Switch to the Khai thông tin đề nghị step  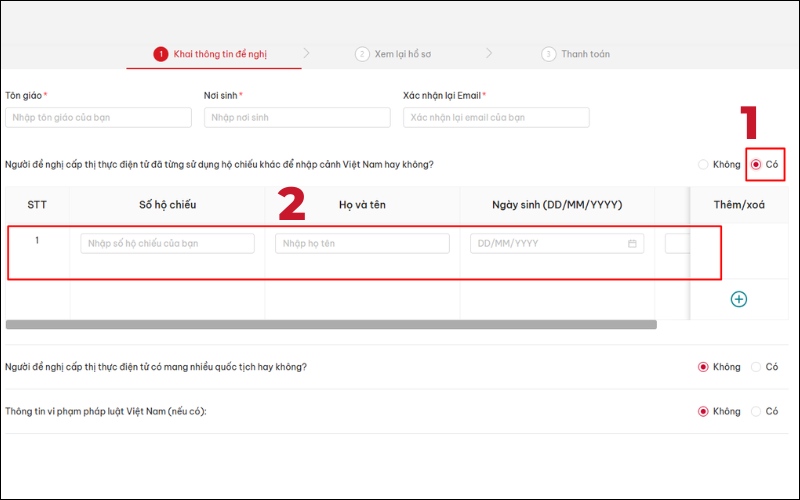pos(219,54)
